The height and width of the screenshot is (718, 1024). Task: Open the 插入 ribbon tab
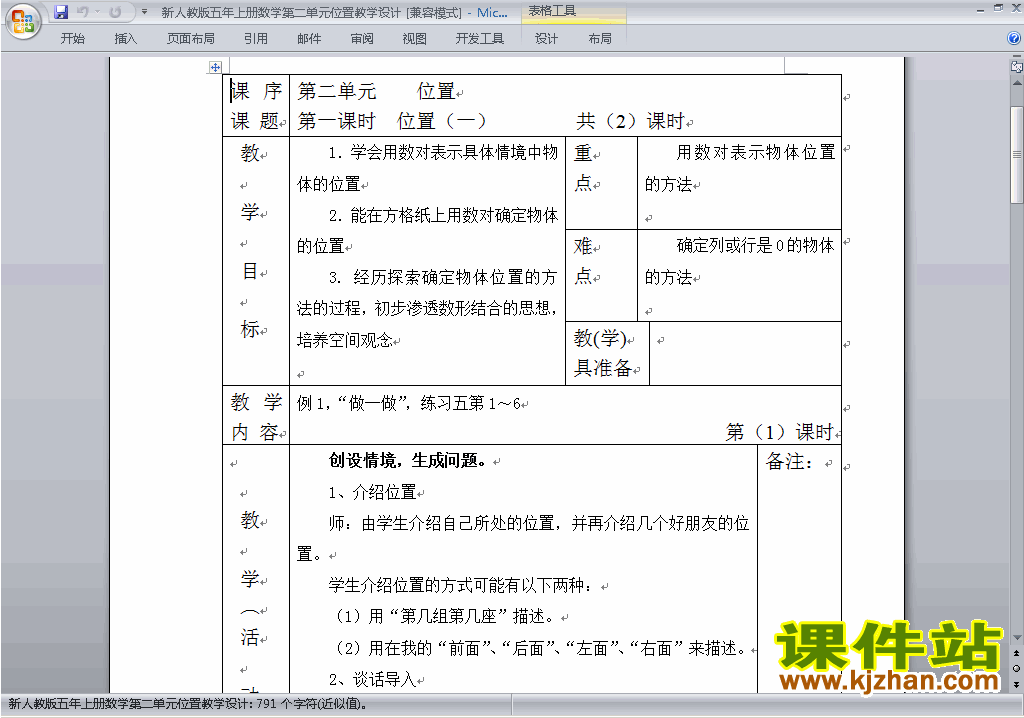pyautogui.click(x=125, y=39)
